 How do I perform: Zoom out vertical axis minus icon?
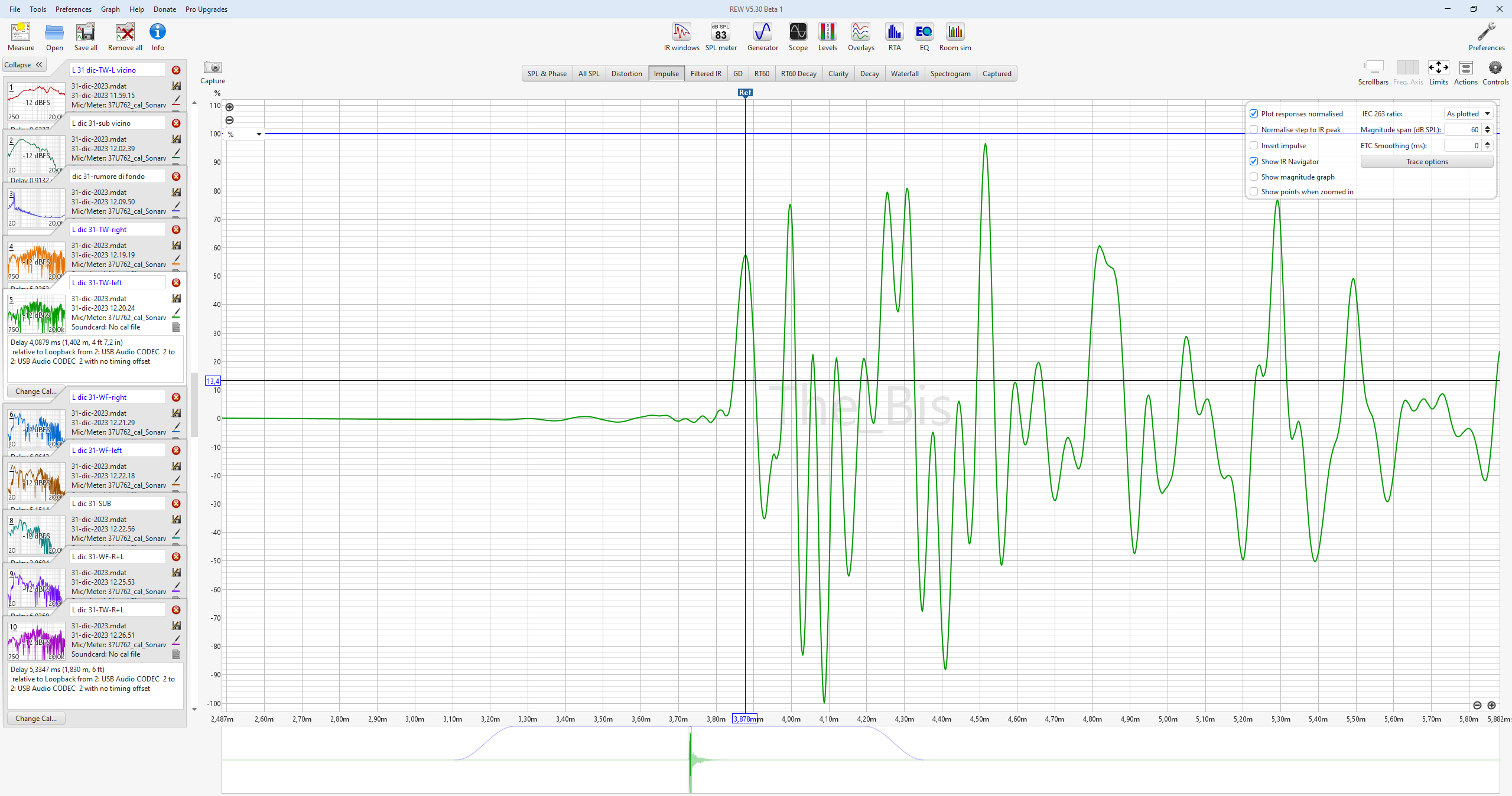230,120
